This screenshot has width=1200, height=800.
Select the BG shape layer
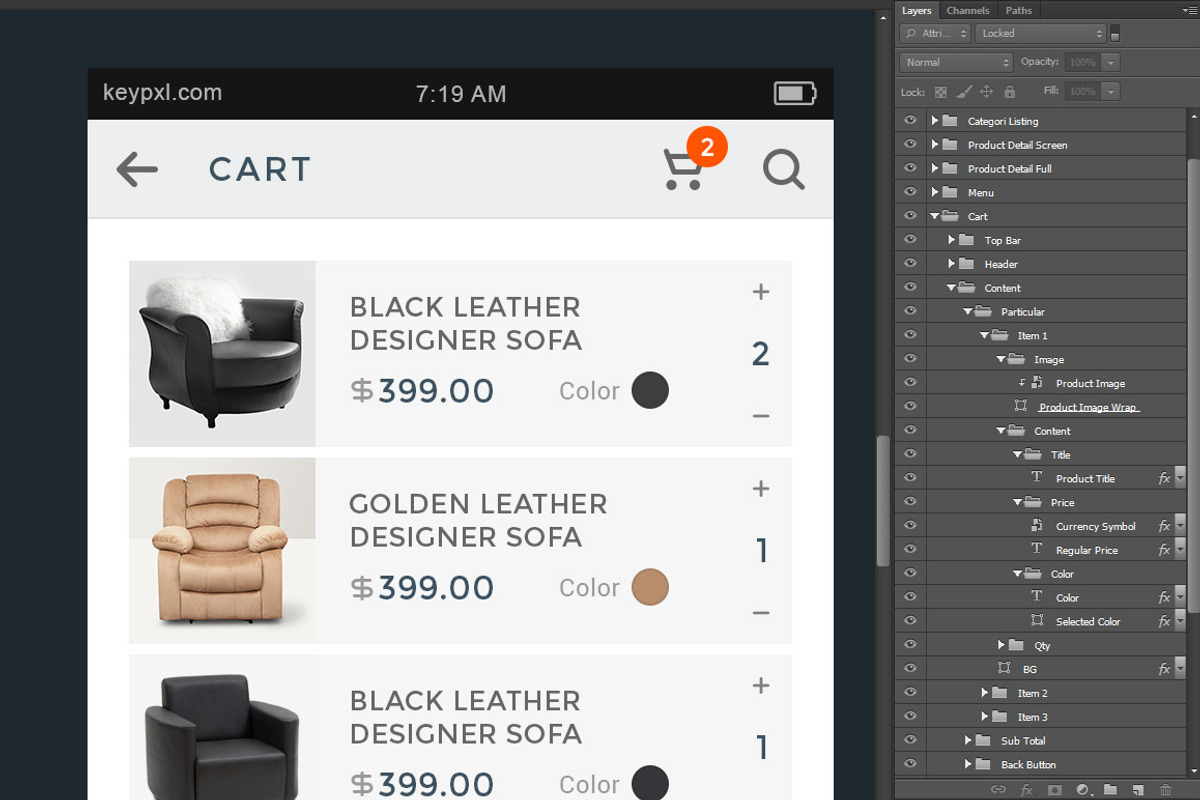click(x=1029, y=669)
